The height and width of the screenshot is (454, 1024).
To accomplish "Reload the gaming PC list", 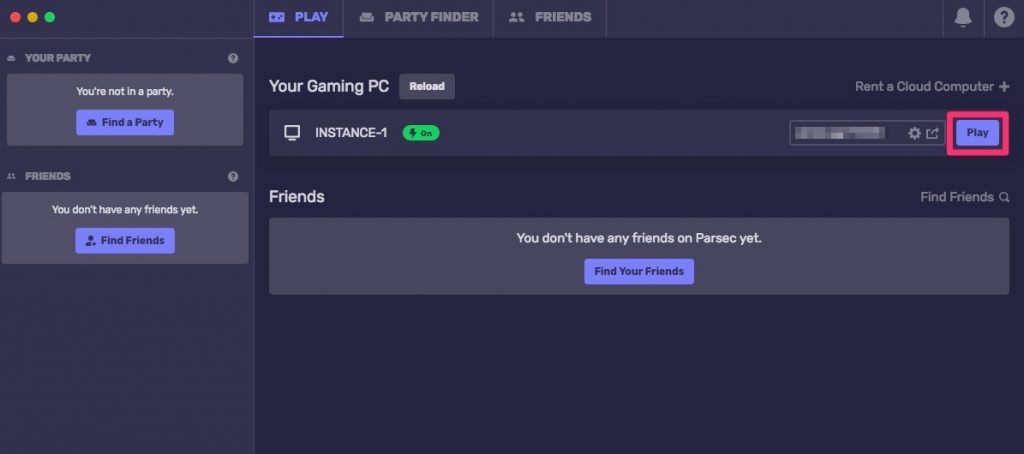I will coord(427,86).
